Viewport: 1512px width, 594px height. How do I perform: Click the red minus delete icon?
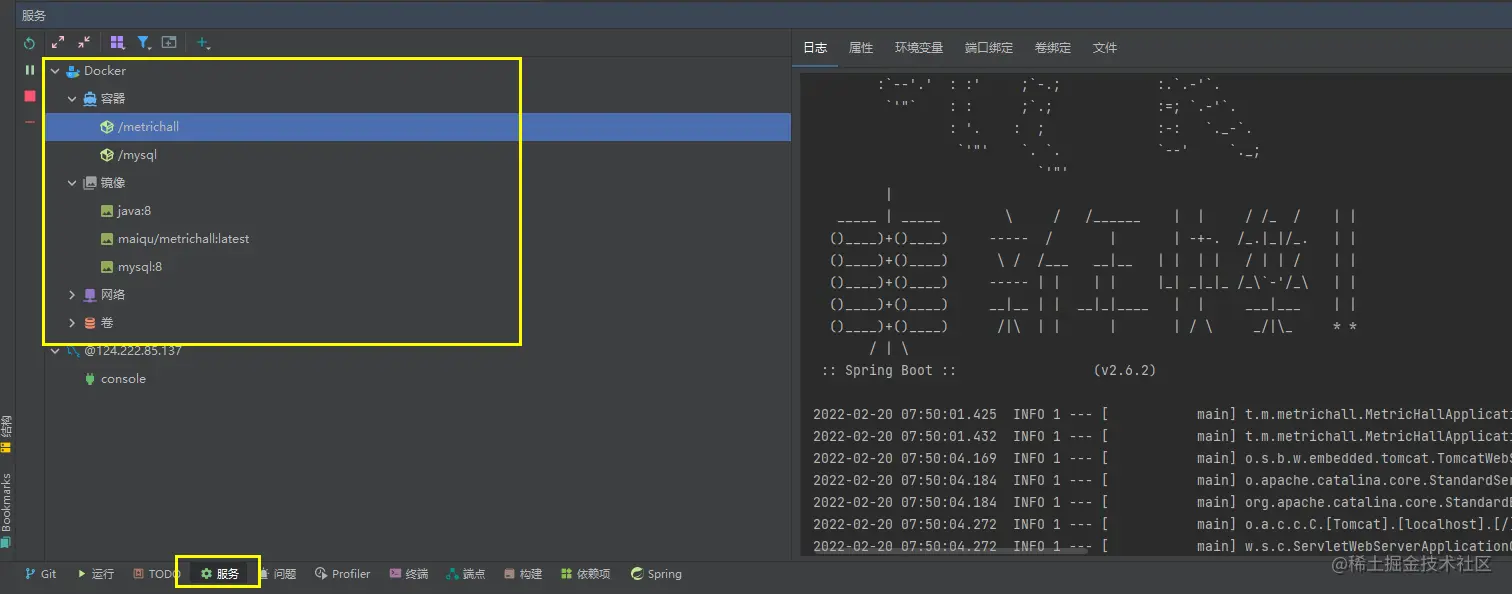[x=30, y=122]
